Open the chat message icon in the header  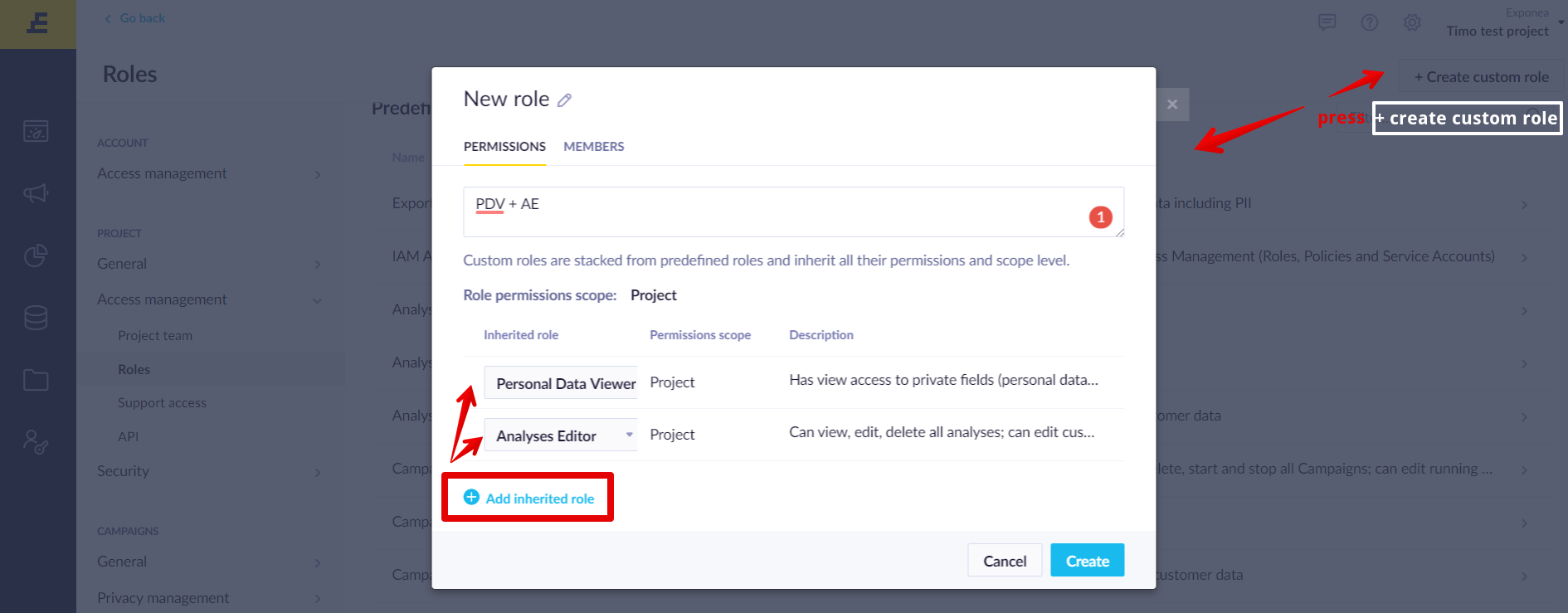pyautogui.click(x=1327, y=22)
